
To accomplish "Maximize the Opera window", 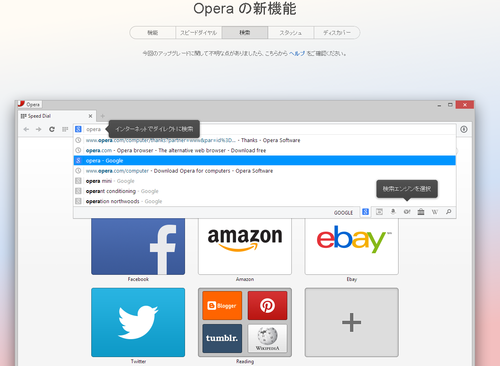I will [450, 105].
